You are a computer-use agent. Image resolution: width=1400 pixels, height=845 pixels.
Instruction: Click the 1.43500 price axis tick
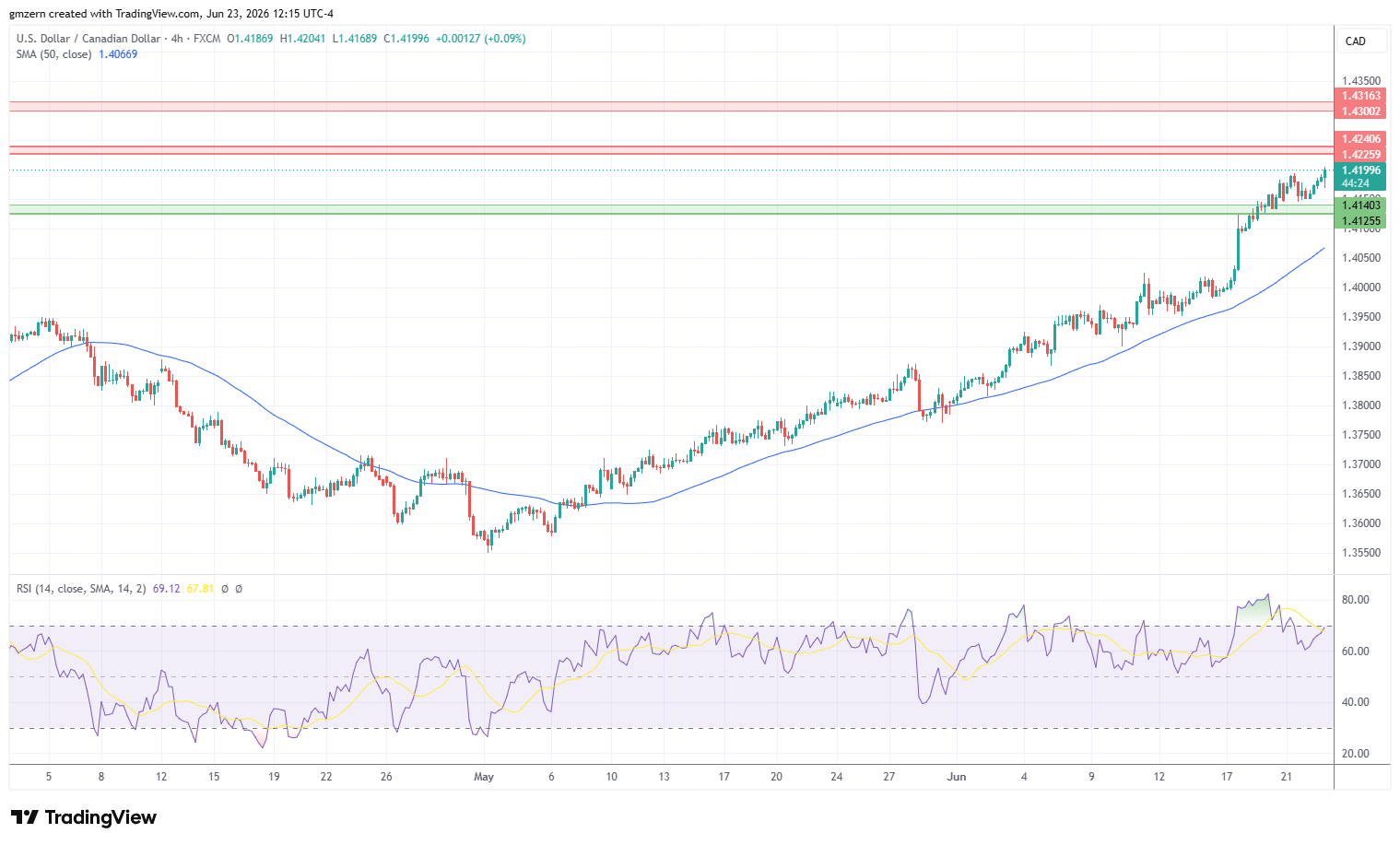point(1361,81)
